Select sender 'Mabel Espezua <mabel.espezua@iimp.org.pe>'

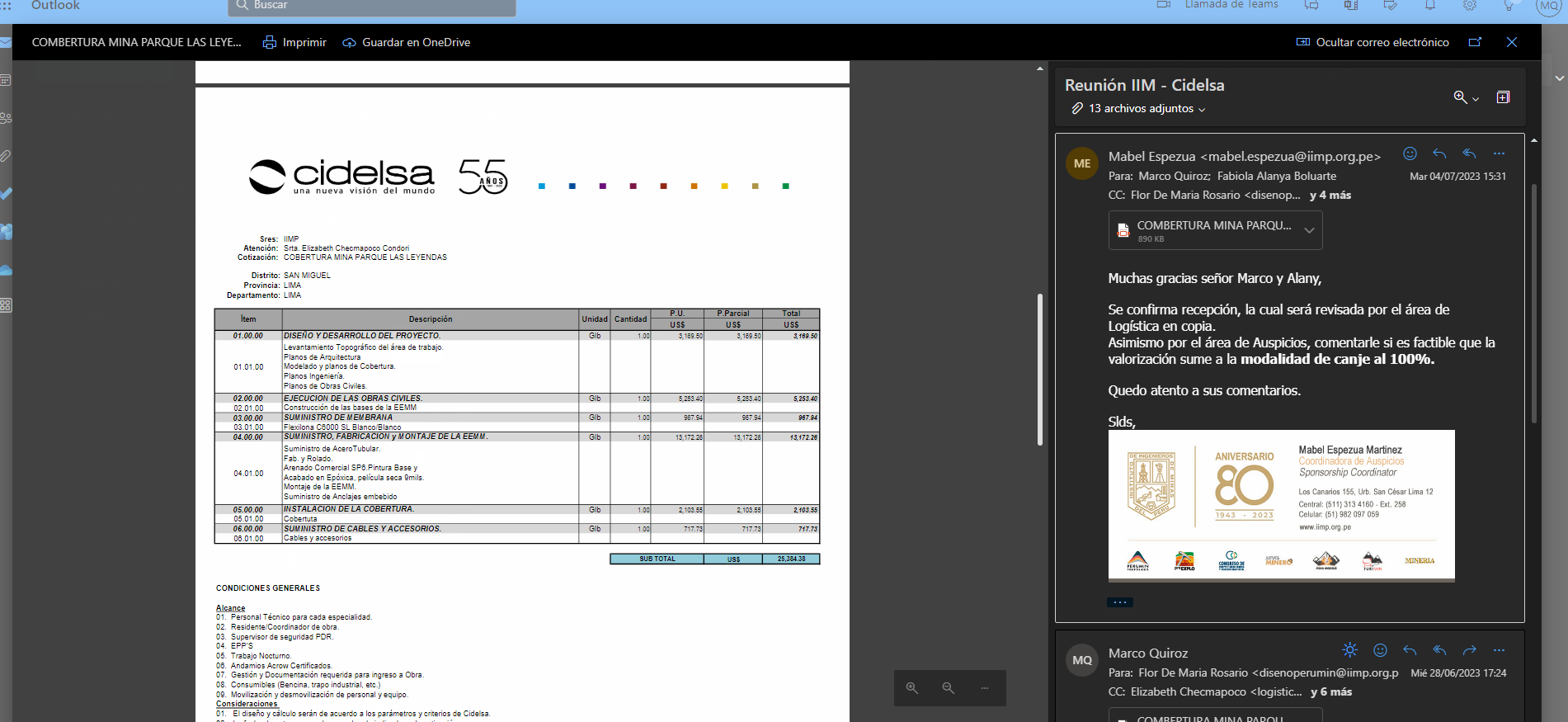[x=1245, y=157]
